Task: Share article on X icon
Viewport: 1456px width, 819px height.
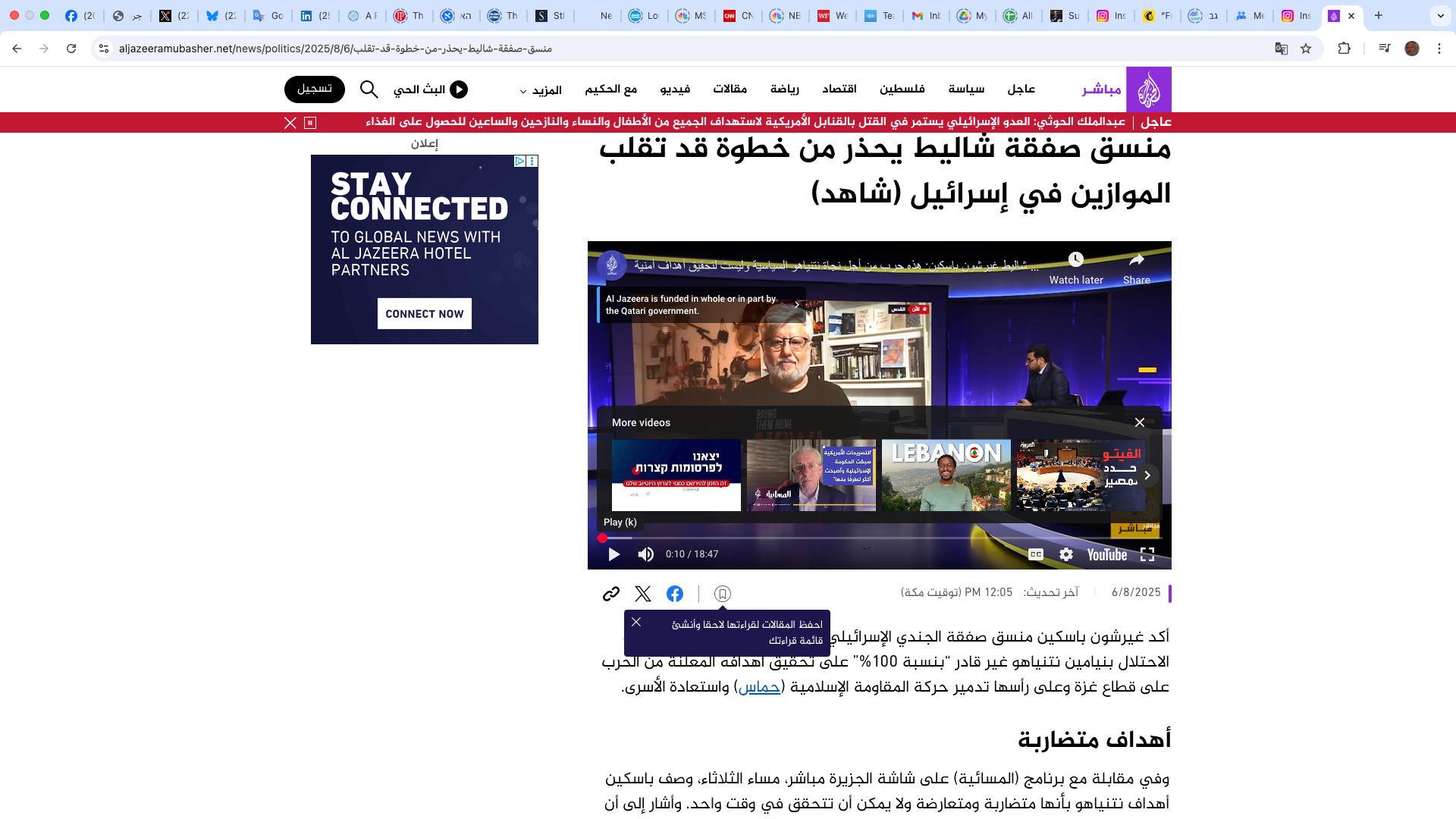Action: click(x=643, y=594)
